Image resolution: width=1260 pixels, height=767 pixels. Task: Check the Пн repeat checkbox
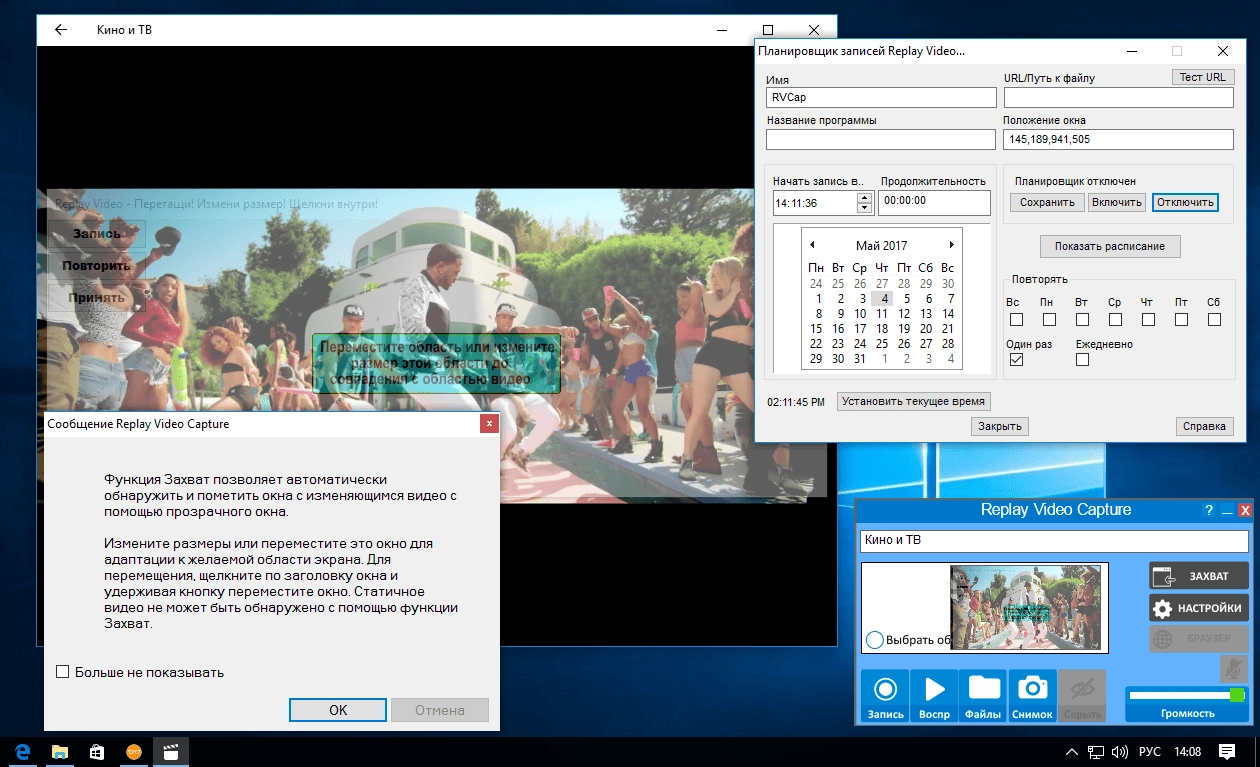1049,320
